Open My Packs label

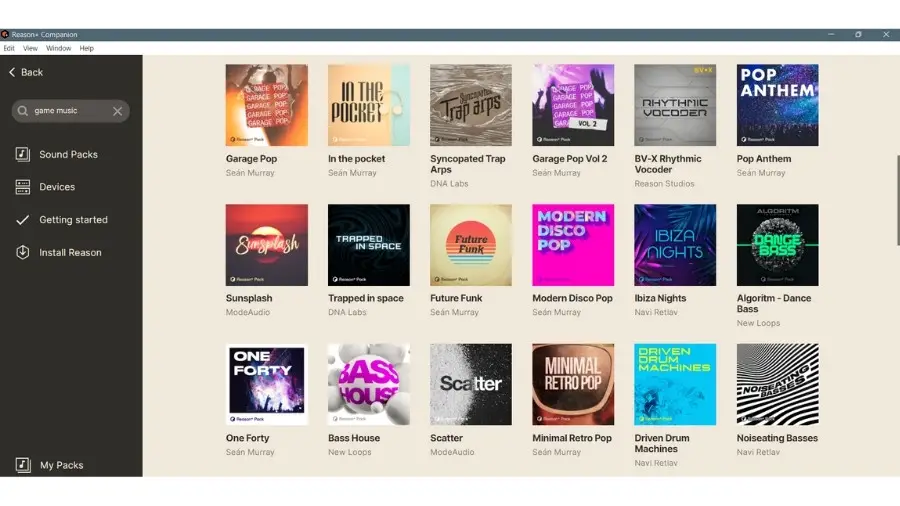pos(61,465)
